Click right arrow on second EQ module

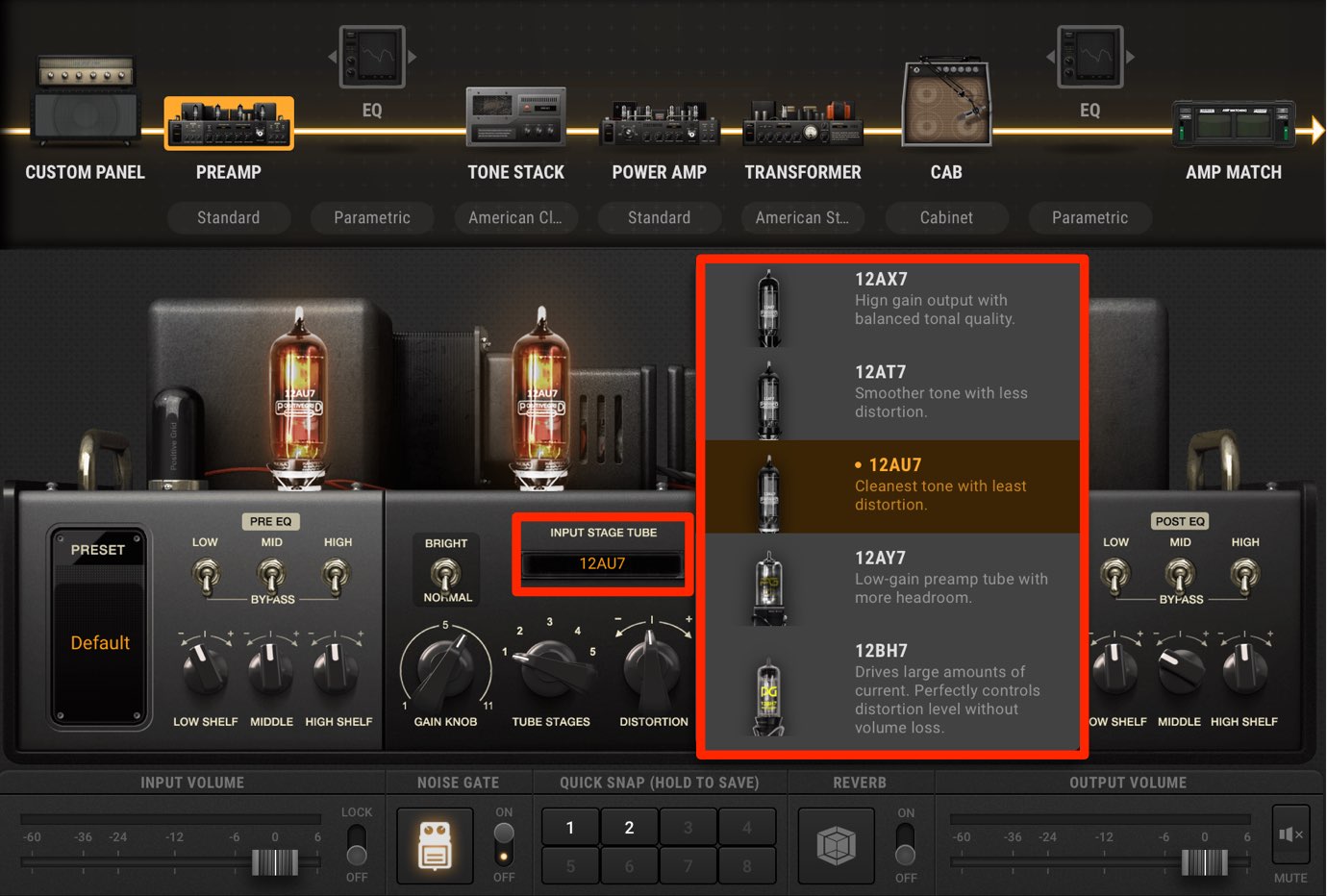(1130, 58)
